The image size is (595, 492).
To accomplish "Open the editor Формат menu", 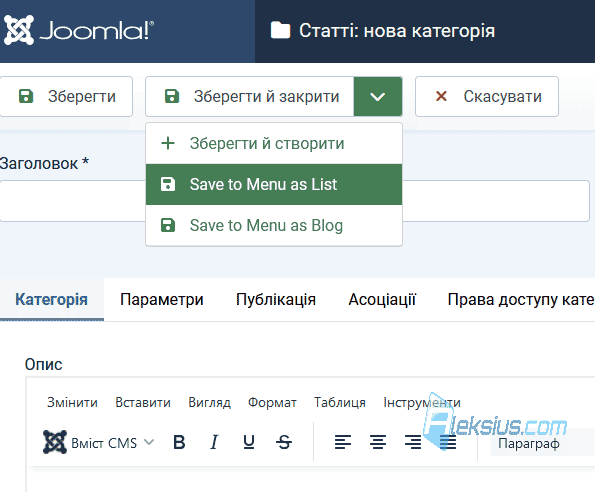I will tap(272, 402).
